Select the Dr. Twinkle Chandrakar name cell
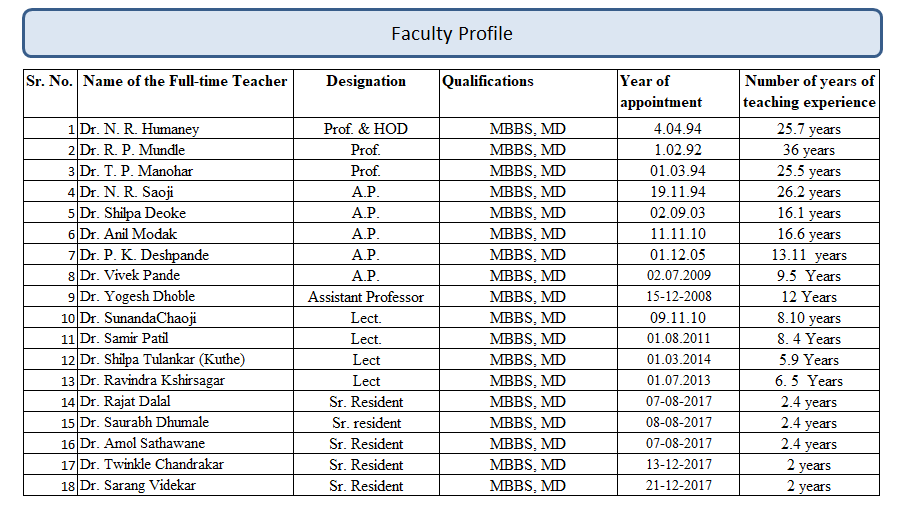The image size is (899, 505). pos(185,464)
